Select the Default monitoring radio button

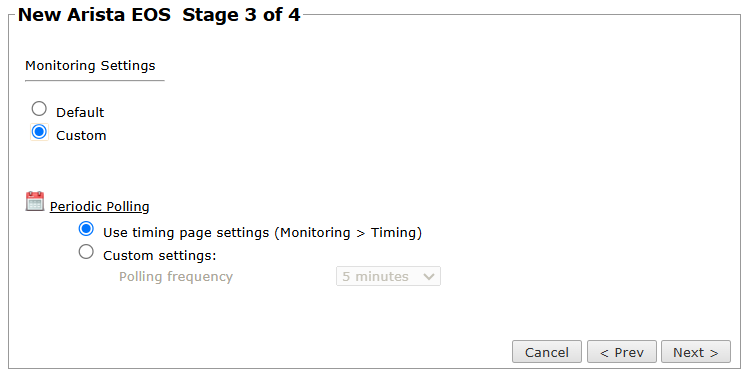click(39, 109)
